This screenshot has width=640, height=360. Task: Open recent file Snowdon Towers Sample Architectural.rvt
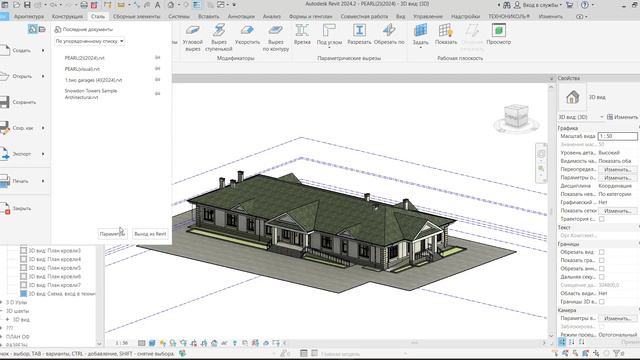(x=91, y=94)
